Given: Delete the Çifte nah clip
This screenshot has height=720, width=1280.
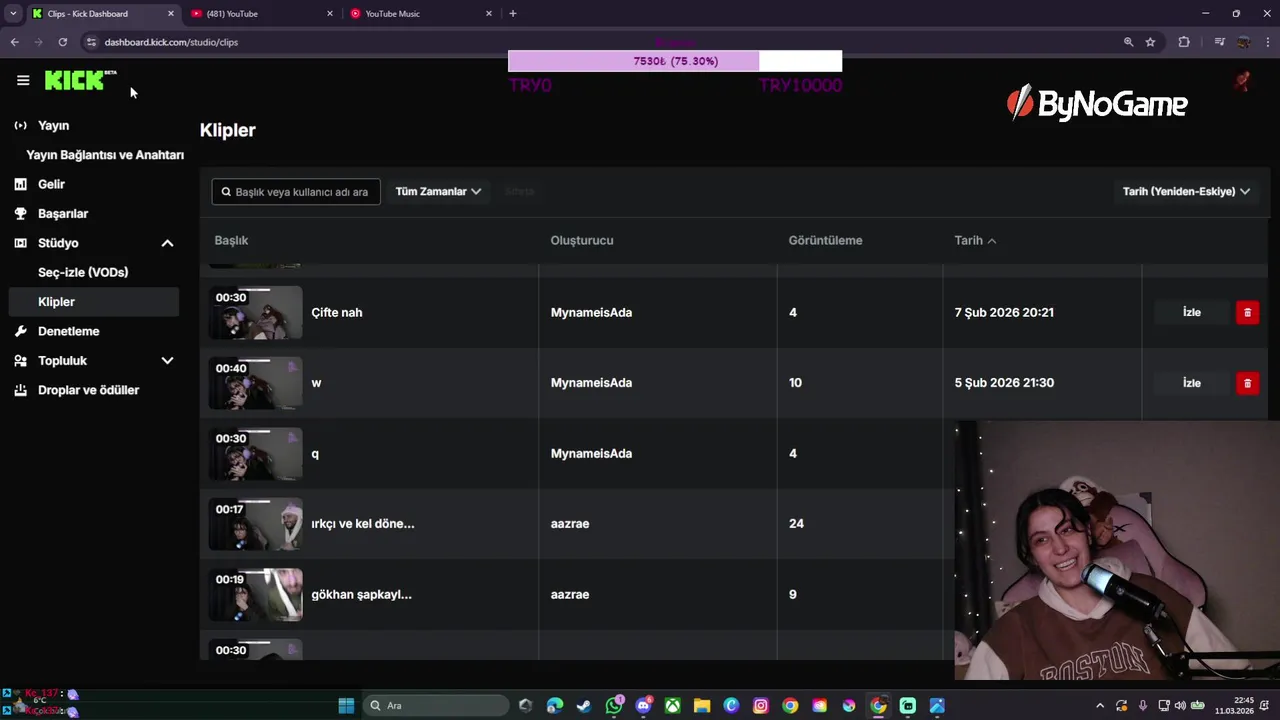Looking at the screenshot, I should (1247, 312).
